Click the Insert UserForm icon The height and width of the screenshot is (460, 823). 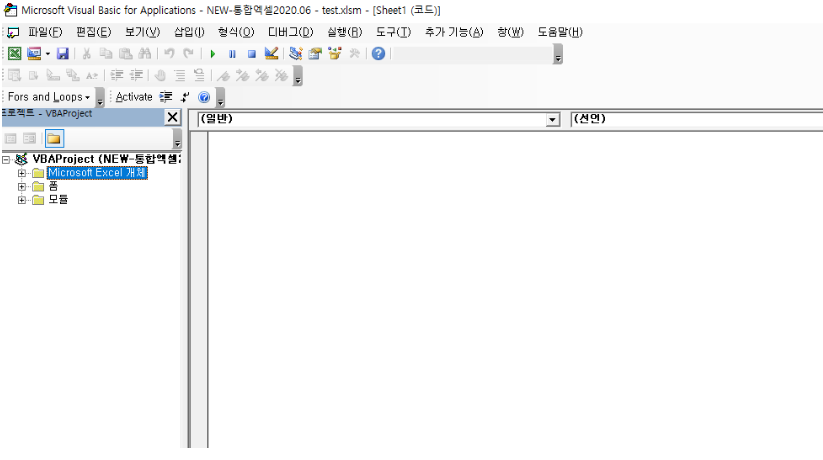click(34, 54)
